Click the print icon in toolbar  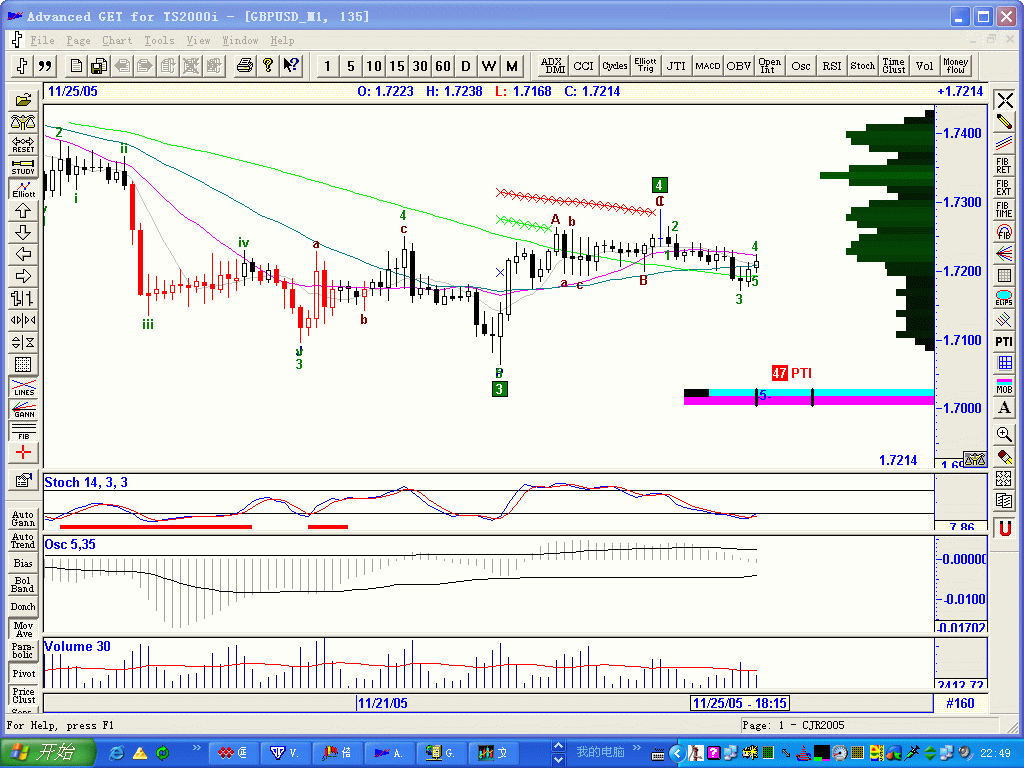tap(245, 65)
